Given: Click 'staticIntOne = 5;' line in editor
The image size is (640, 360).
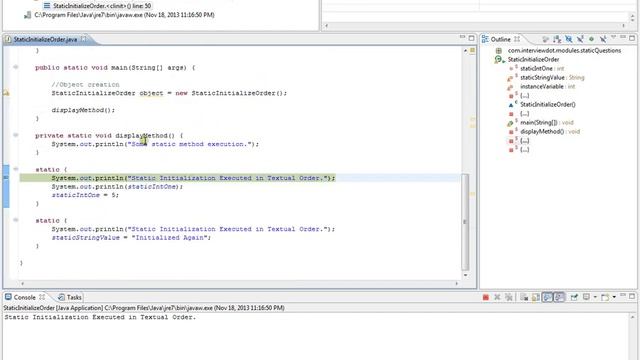Looking at the screenshot, I should pyautogui.click(x=85, y=195).
